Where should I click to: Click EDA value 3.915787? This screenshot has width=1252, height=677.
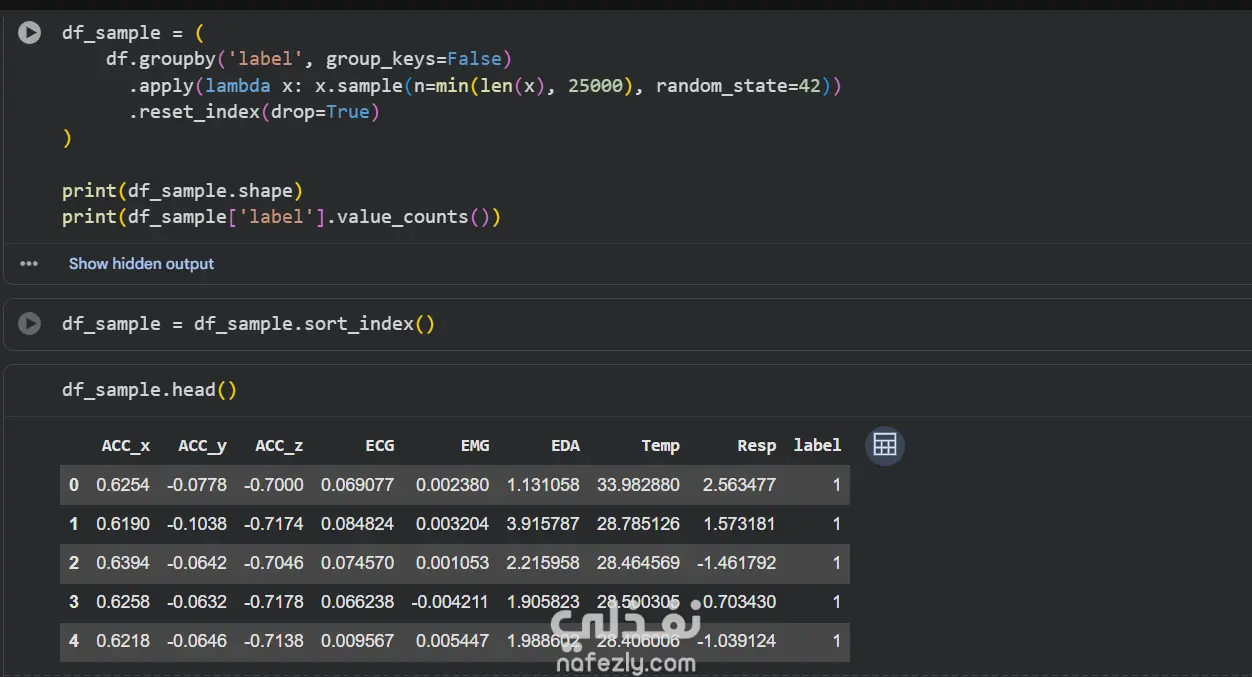click(543, 524)
